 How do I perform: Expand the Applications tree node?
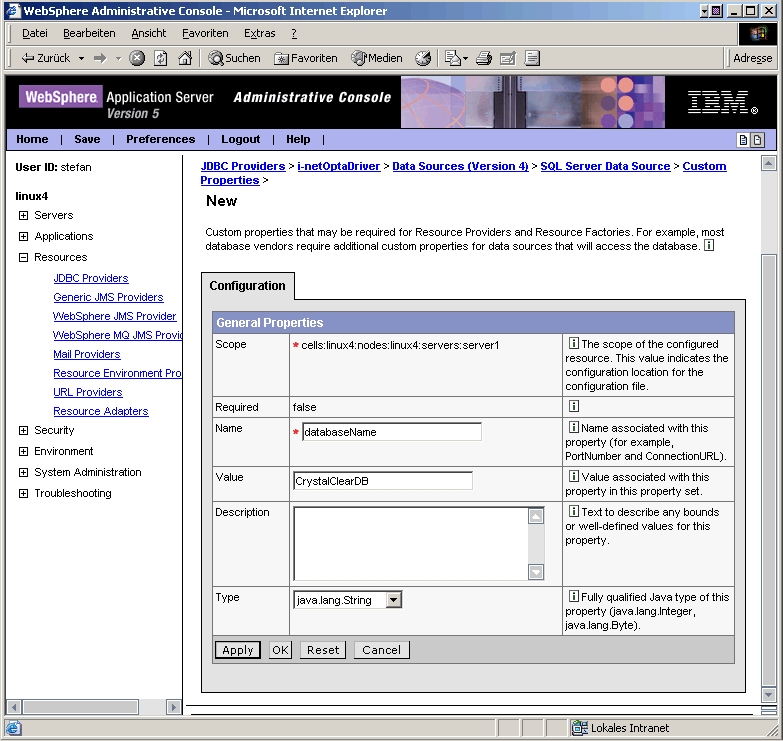23,236
